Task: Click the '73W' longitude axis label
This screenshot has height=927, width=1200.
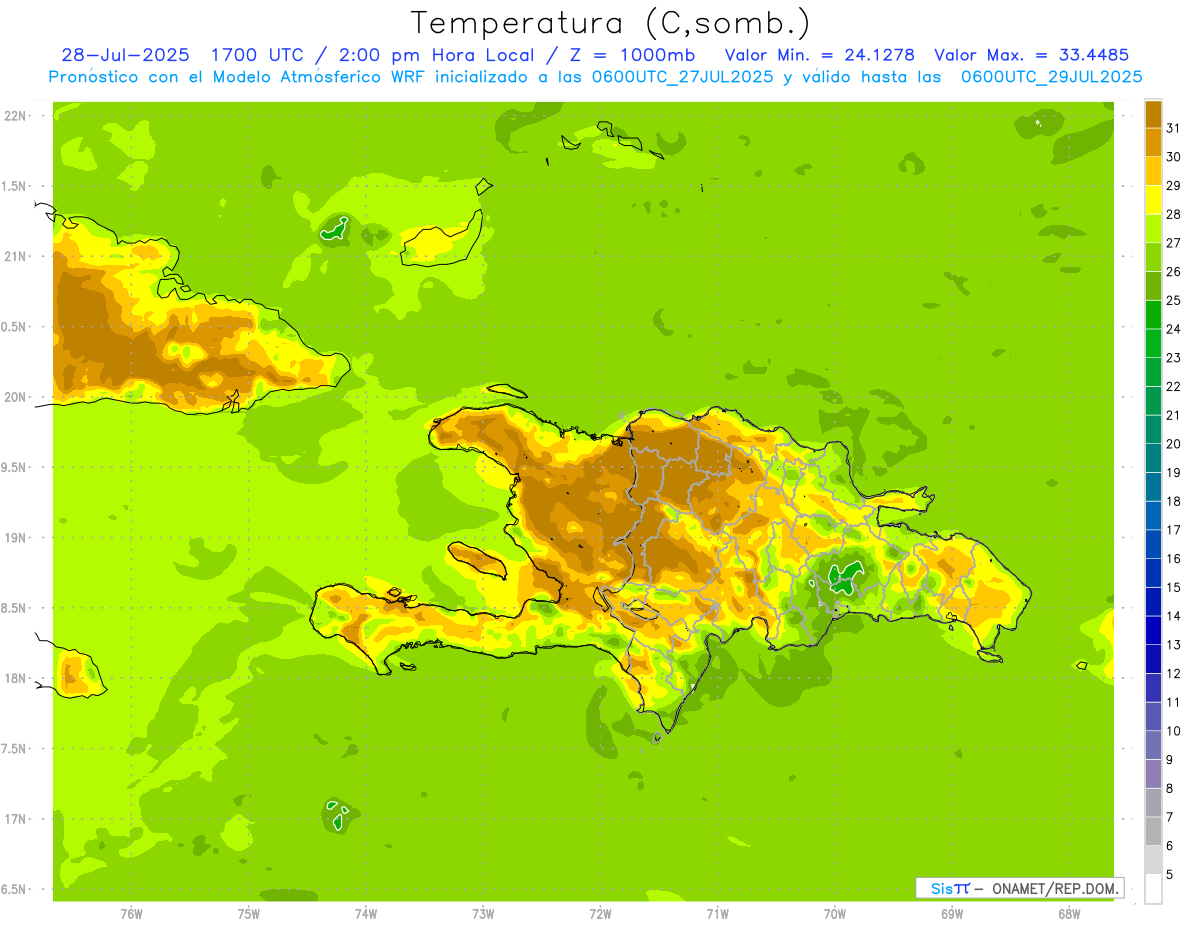Action: pyautogui.click(x=483, y=914)
